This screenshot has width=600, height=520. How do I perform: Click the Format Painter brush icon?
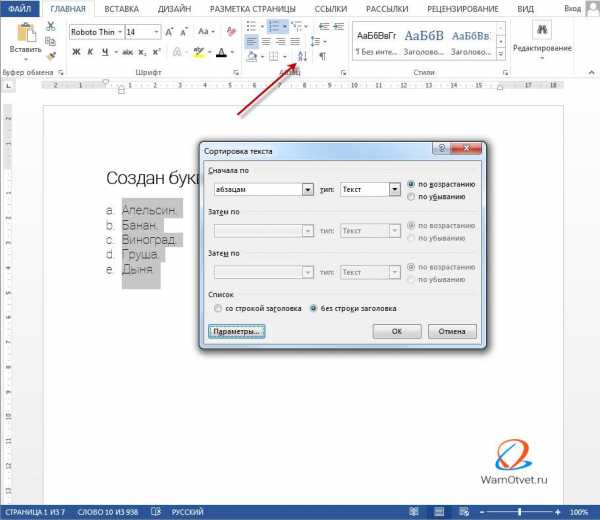pos(51,56)
